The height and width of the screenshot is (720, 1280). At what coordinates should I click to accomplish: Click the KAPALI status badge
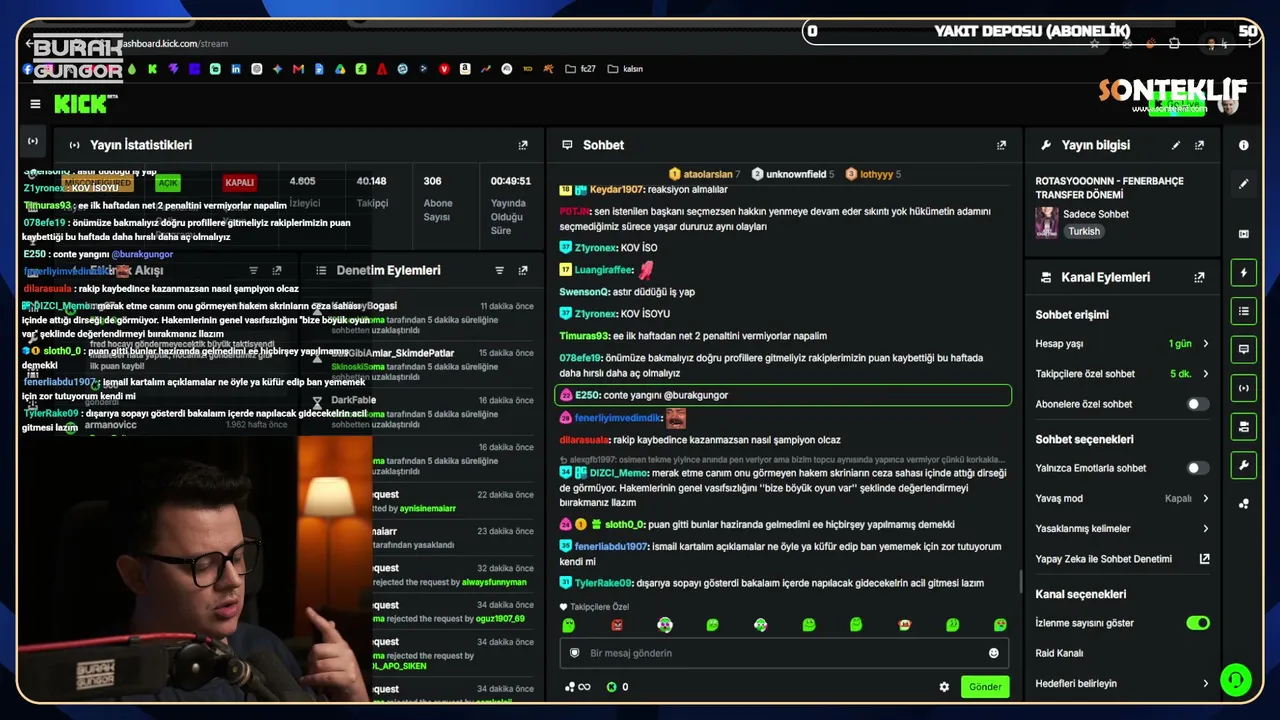240,183
